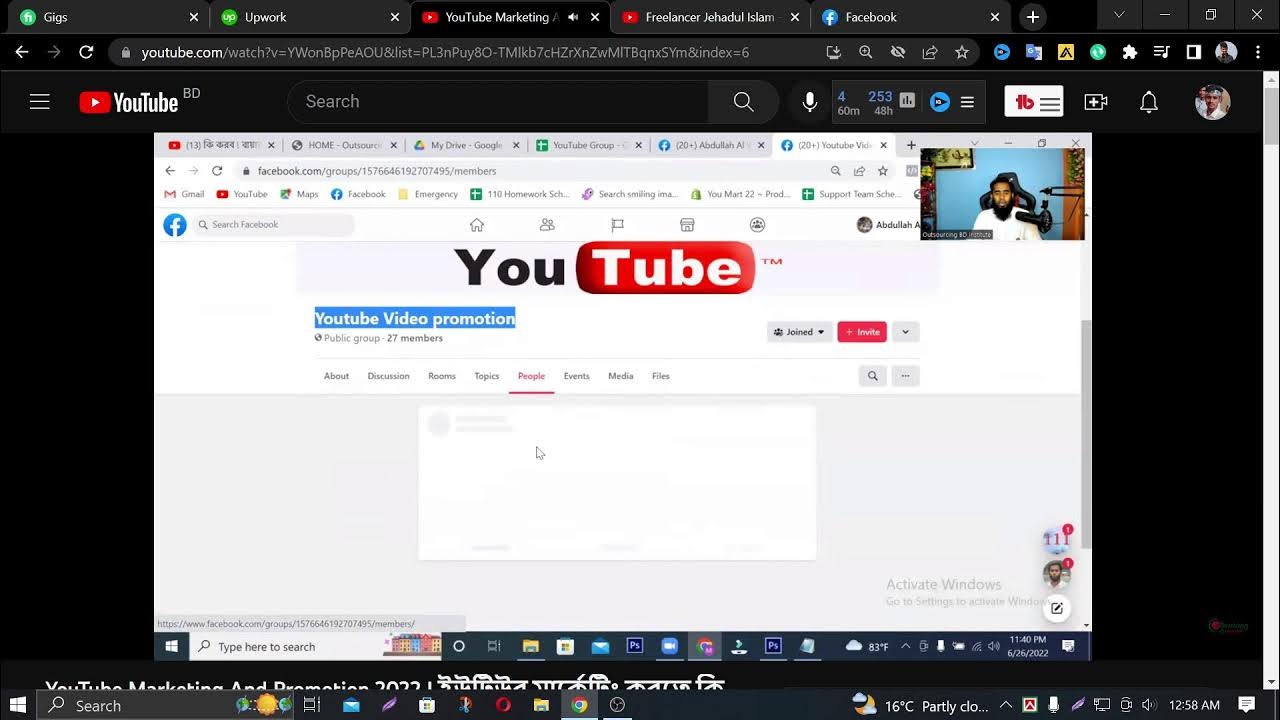Close the Gigs tab
The height and width of the screenshot is (720, 1280).
tap(194, 17)
